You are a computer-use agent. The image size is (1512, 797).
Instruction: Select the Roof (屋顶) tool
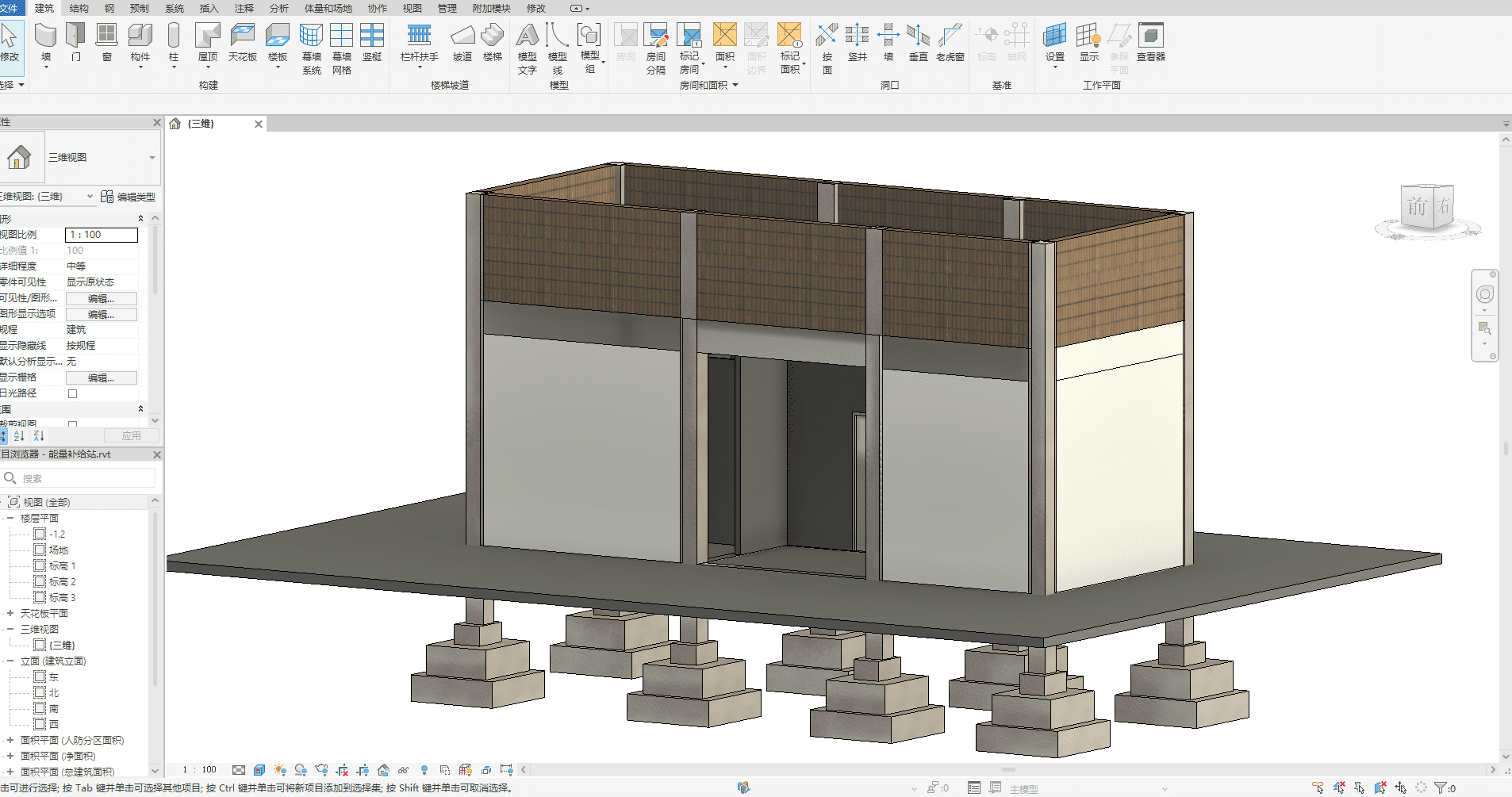tap(208, 44)
